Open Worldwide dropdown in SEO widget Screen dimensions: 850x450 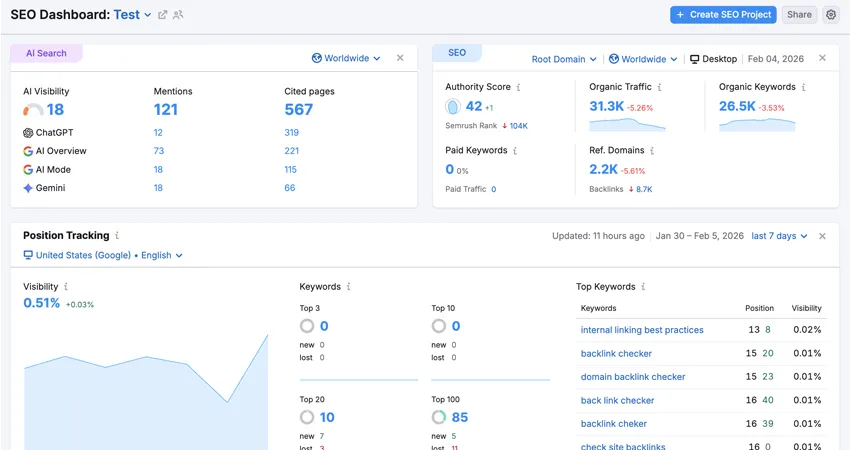643,59
